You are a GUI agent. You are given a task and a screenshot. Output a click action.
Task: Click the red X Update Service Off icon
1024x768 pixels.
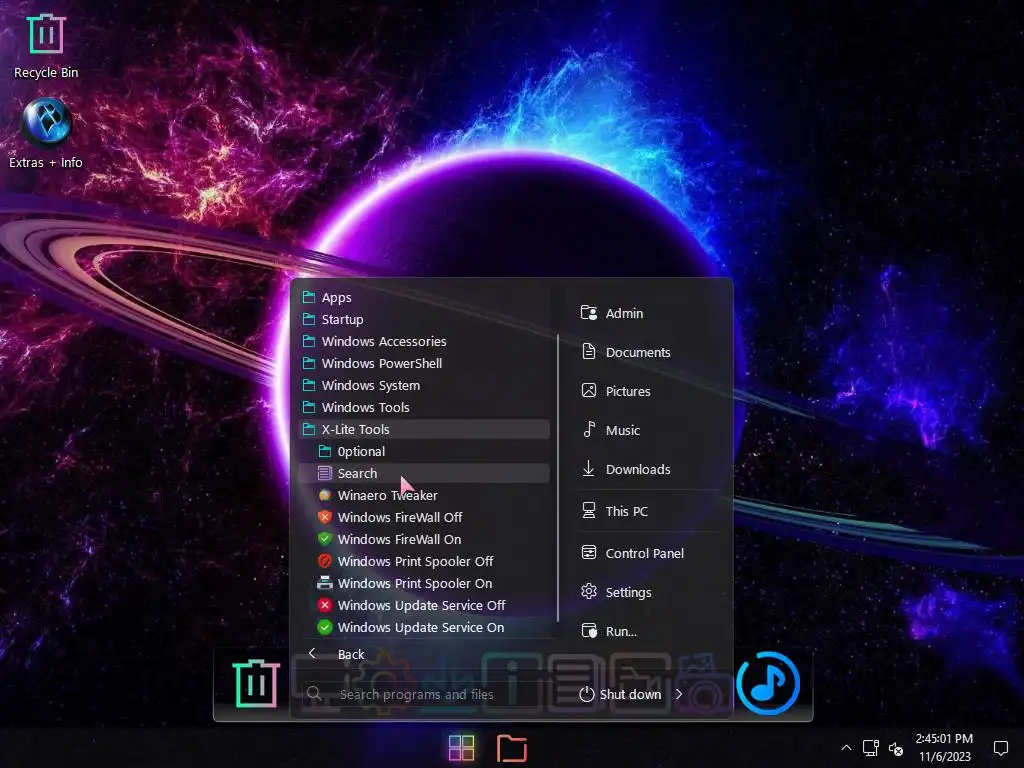click(325, 605)
